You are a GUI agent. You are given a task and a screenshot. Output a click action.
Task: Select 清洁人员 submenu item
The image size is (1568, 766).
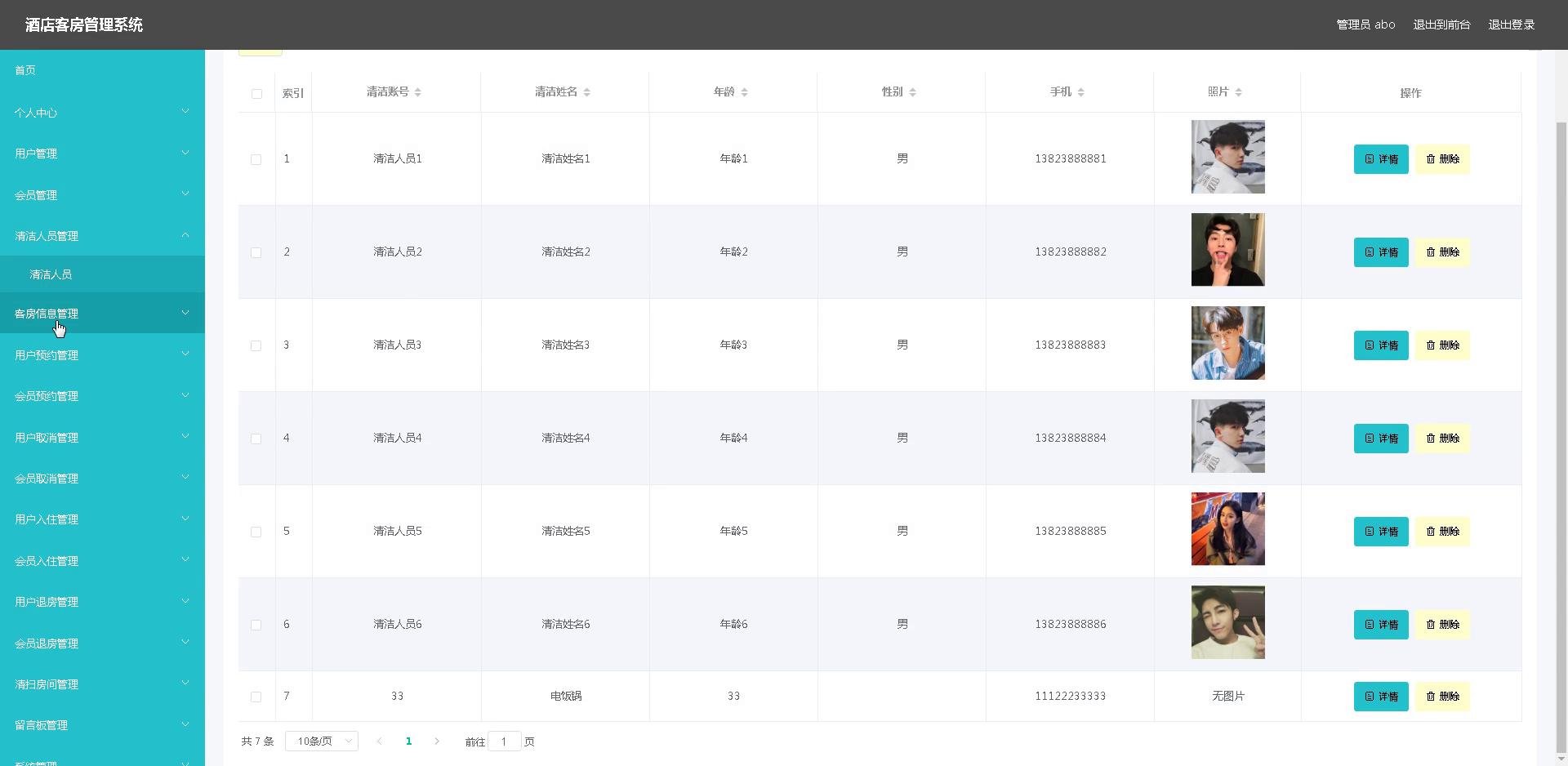tap(52, 275)
